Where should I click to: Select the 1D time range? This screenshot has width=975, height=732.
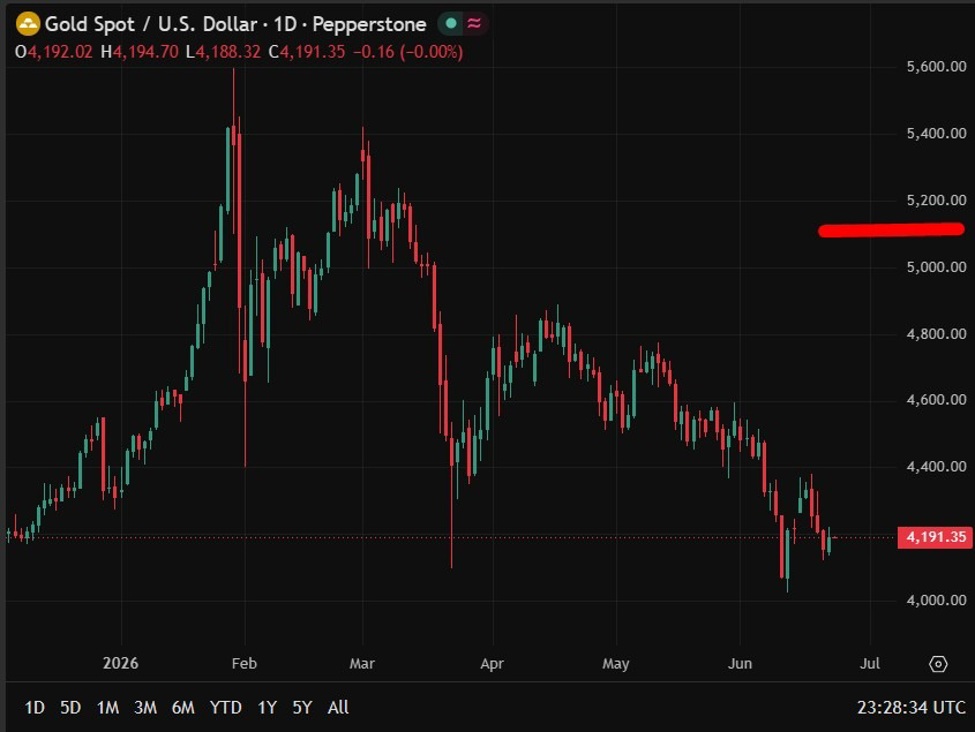(x=34, y=708)
